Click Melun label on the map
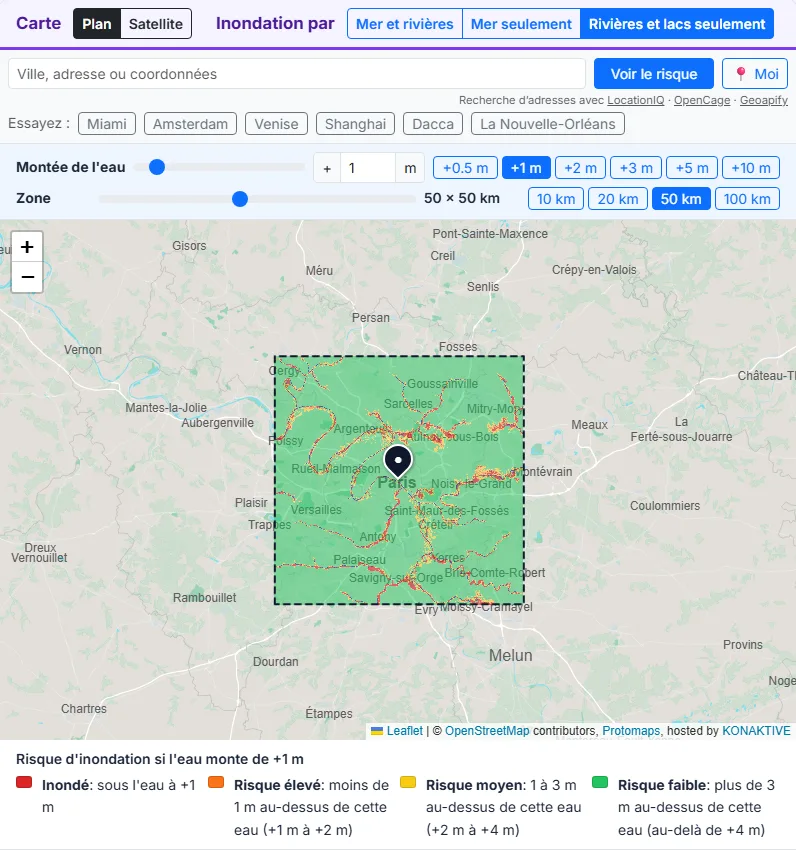The height and width of the screenshot is (850, 796). point(510,655)
